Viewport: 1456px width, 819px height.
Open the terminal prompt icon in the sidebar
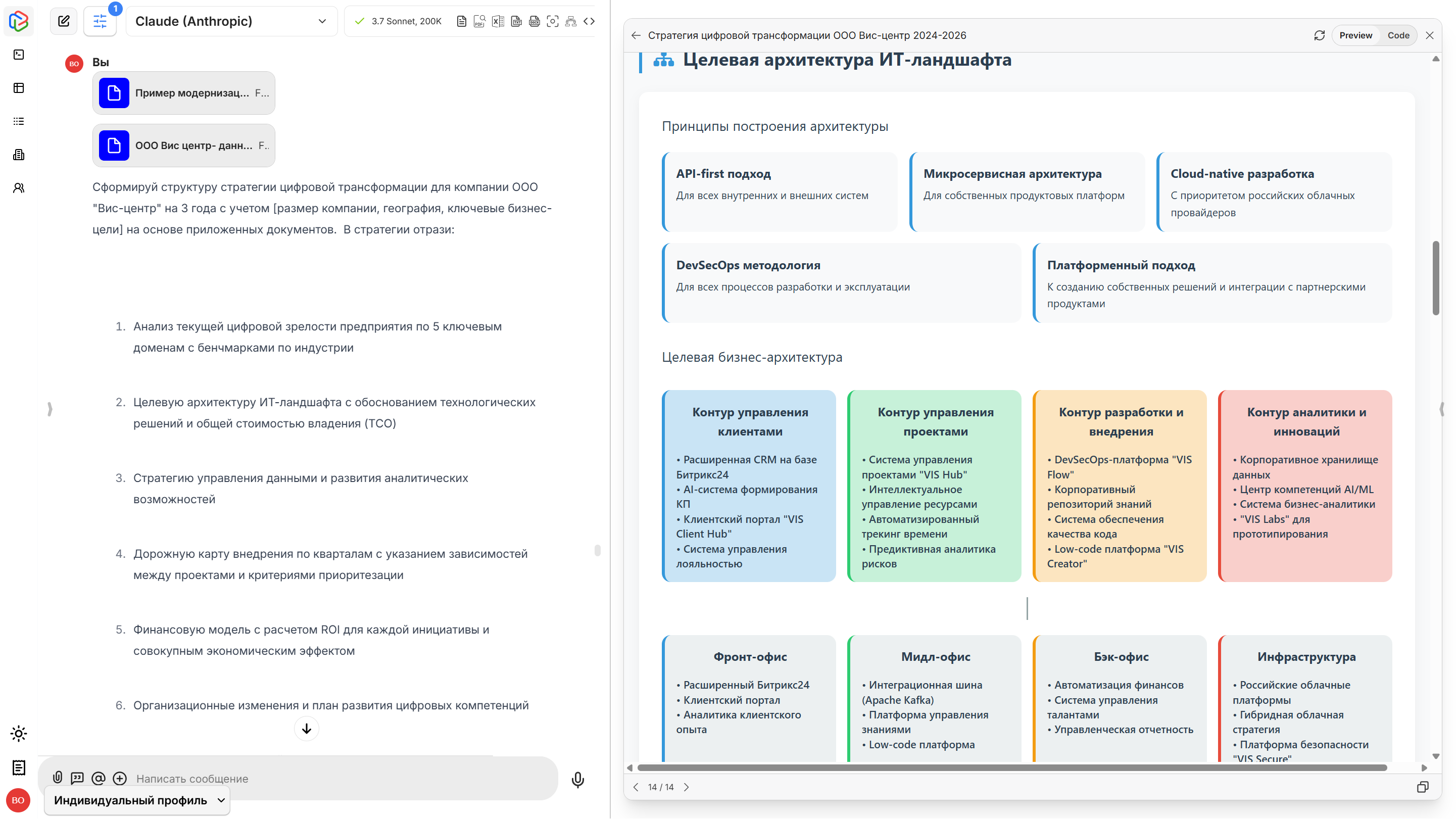[x=19, y=54]
